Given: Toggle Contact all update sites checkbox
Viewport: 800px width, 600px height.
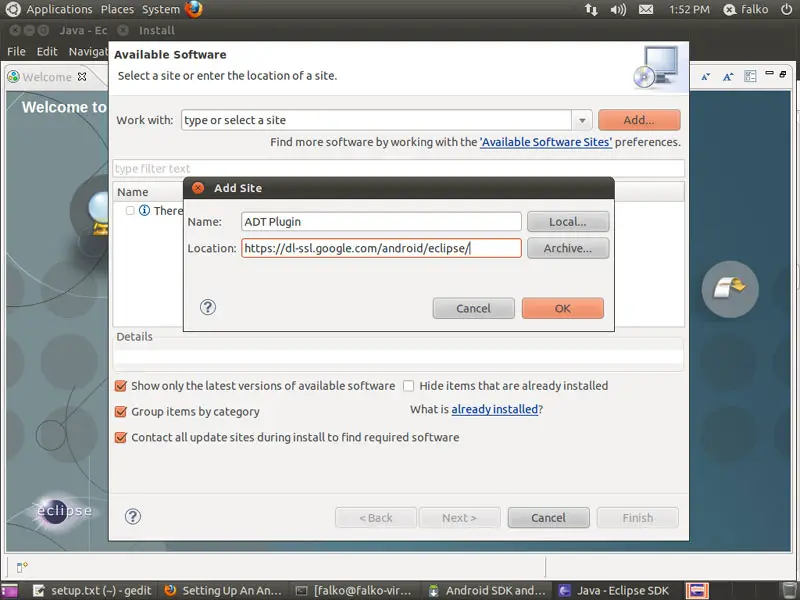Looking at the screenshot, I should click(x=120, y=437).
